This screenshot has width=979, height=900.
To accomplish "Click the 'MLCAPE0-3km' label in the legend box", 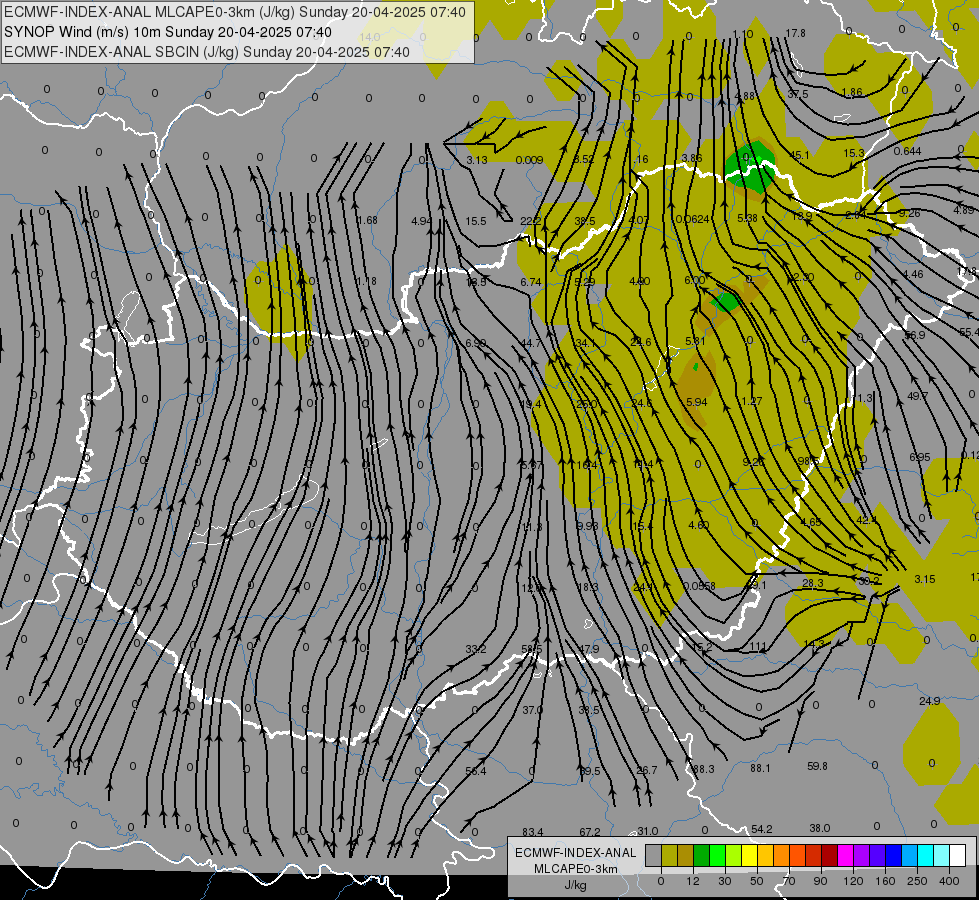I will coord(575,869).
